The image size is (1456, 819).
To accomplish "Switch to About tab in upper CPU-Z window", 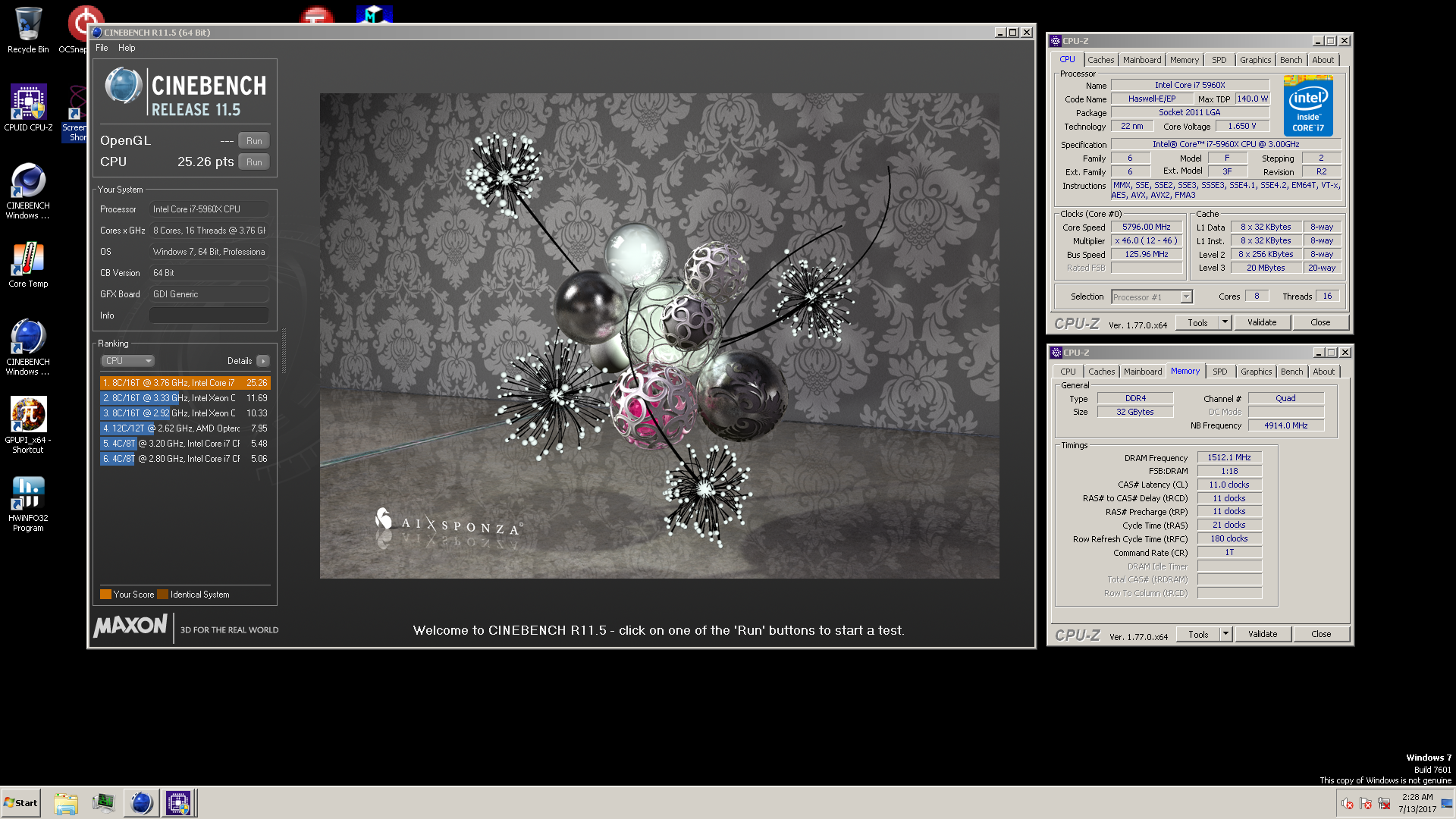I will (1323, 60).
